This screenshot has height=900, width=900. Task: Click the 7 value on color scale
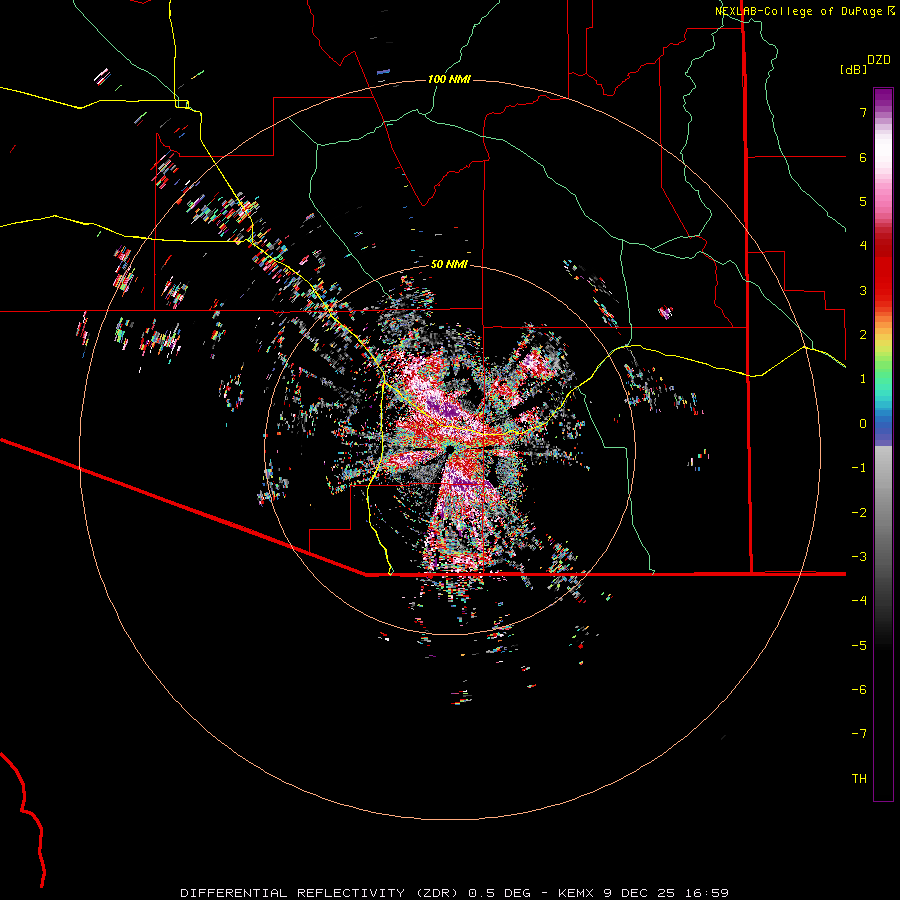point(863,112)
